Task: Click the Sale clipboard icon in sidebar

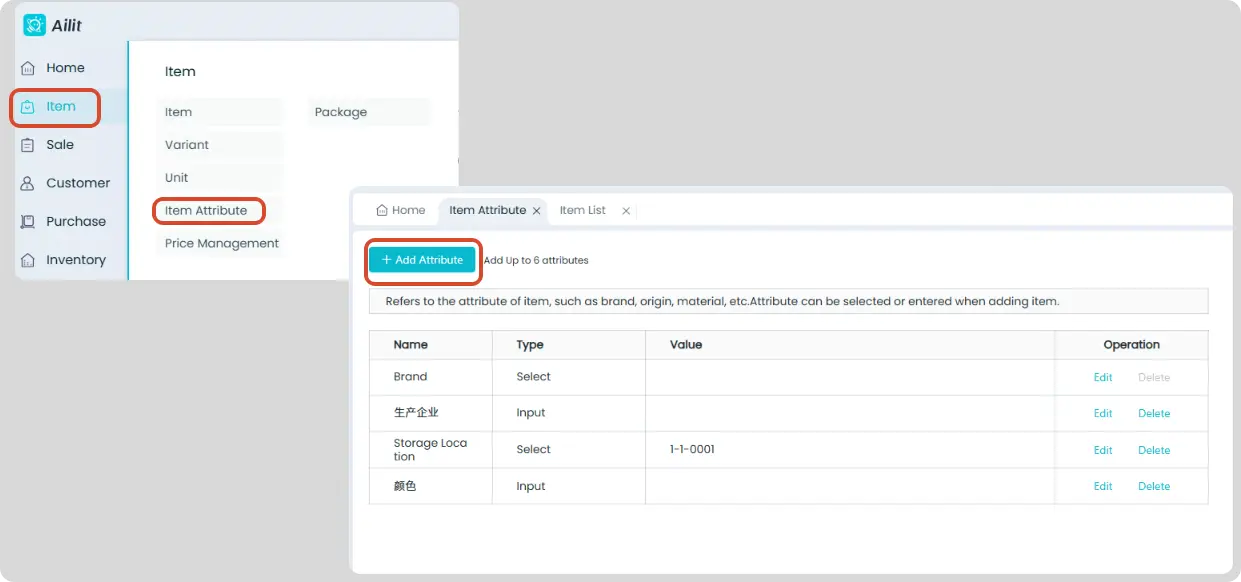Action: [x=28, y=145]
